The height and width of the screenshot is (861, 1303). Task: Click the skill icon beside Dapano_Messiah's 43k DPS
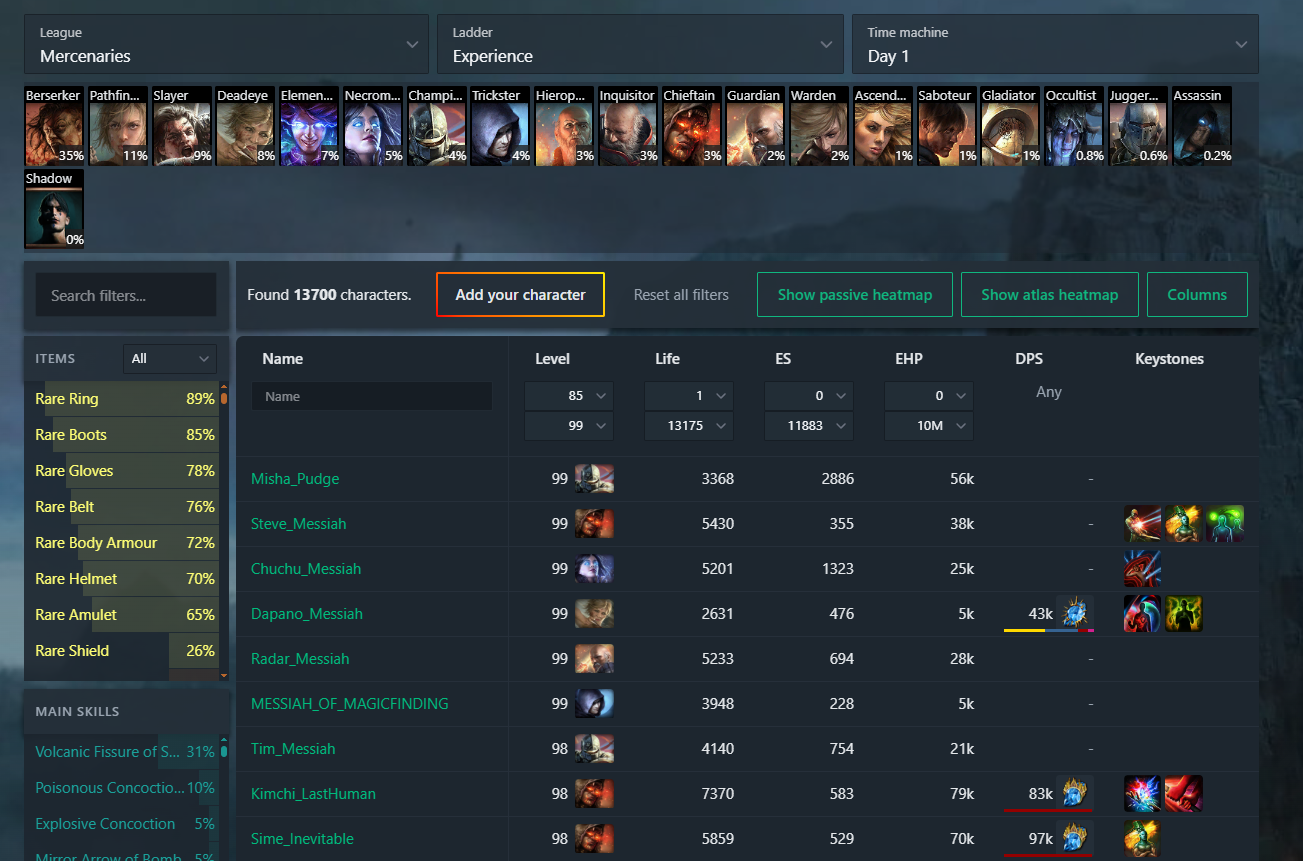[x=1076, y=613]
